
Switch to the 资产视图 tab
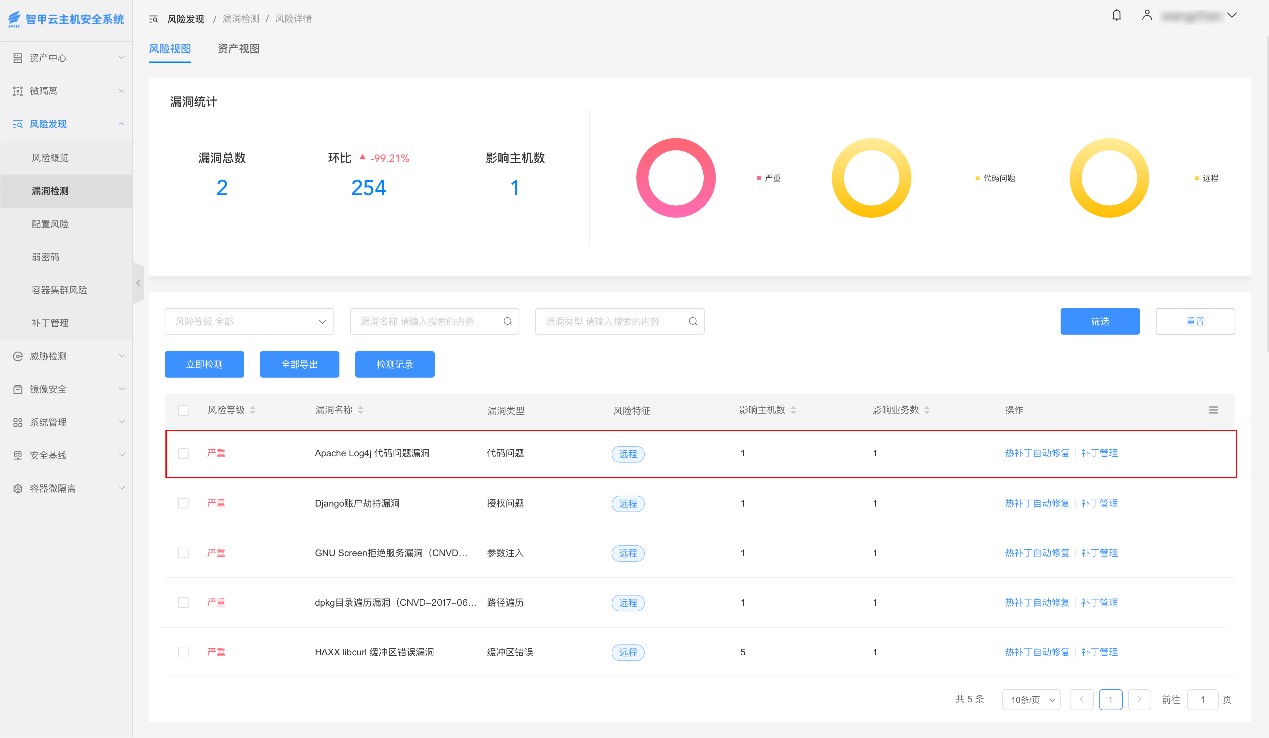[239, 48]
